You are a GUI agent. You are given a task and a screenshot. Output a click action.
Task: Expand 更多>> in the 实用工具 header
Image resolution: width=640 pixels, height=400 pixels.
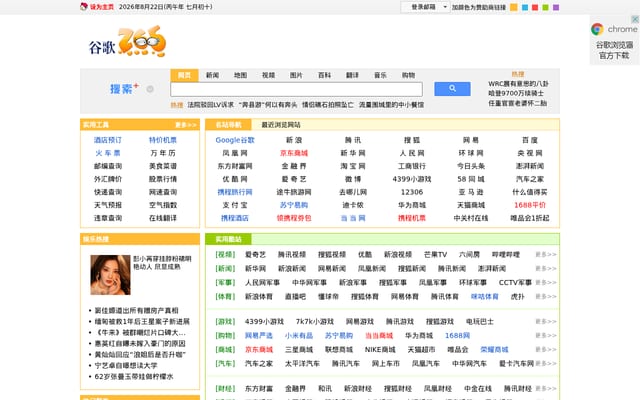(186, 125)
